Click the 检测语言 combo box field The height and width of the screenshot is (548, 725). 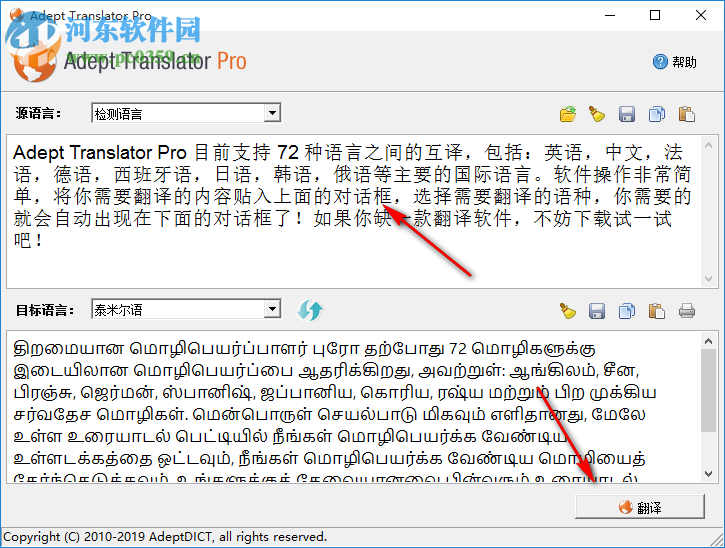pos(186,113)
